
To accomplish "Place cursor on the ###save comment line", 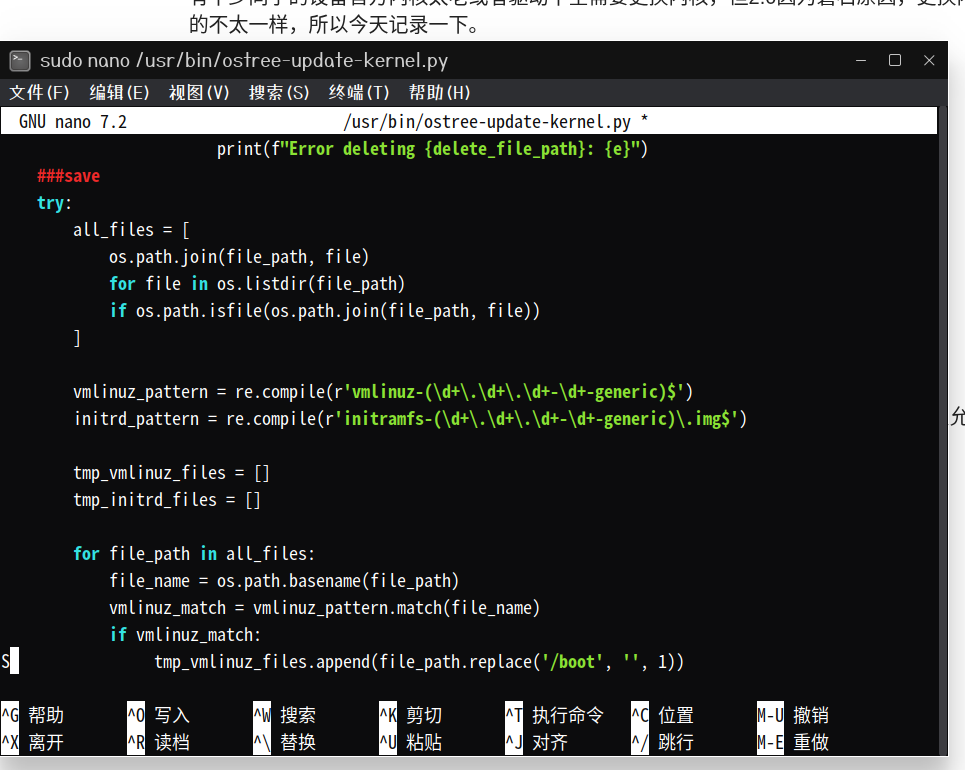I will tap(68, 176).
